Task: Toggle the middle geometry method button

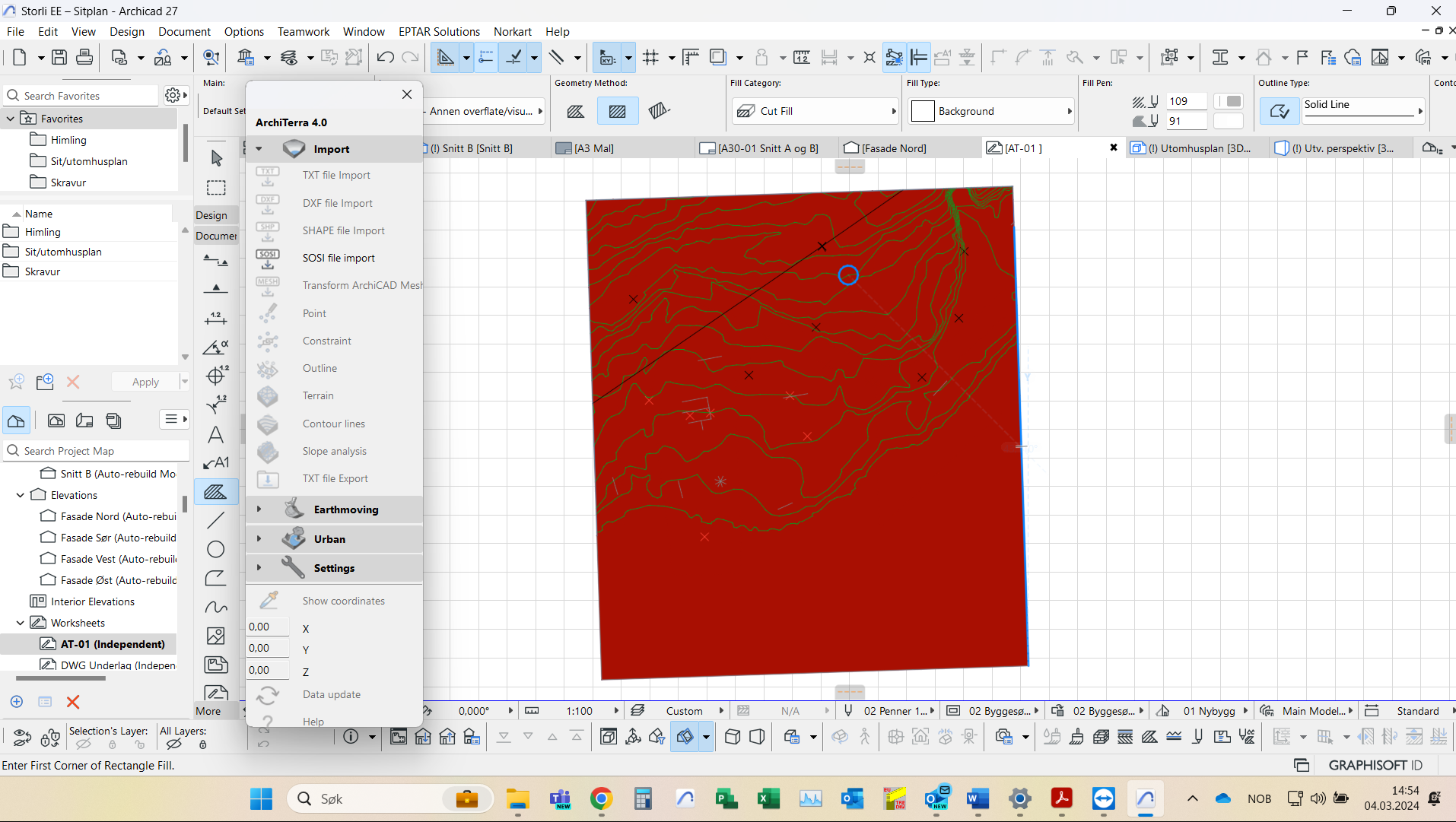Action: (617, 112)
